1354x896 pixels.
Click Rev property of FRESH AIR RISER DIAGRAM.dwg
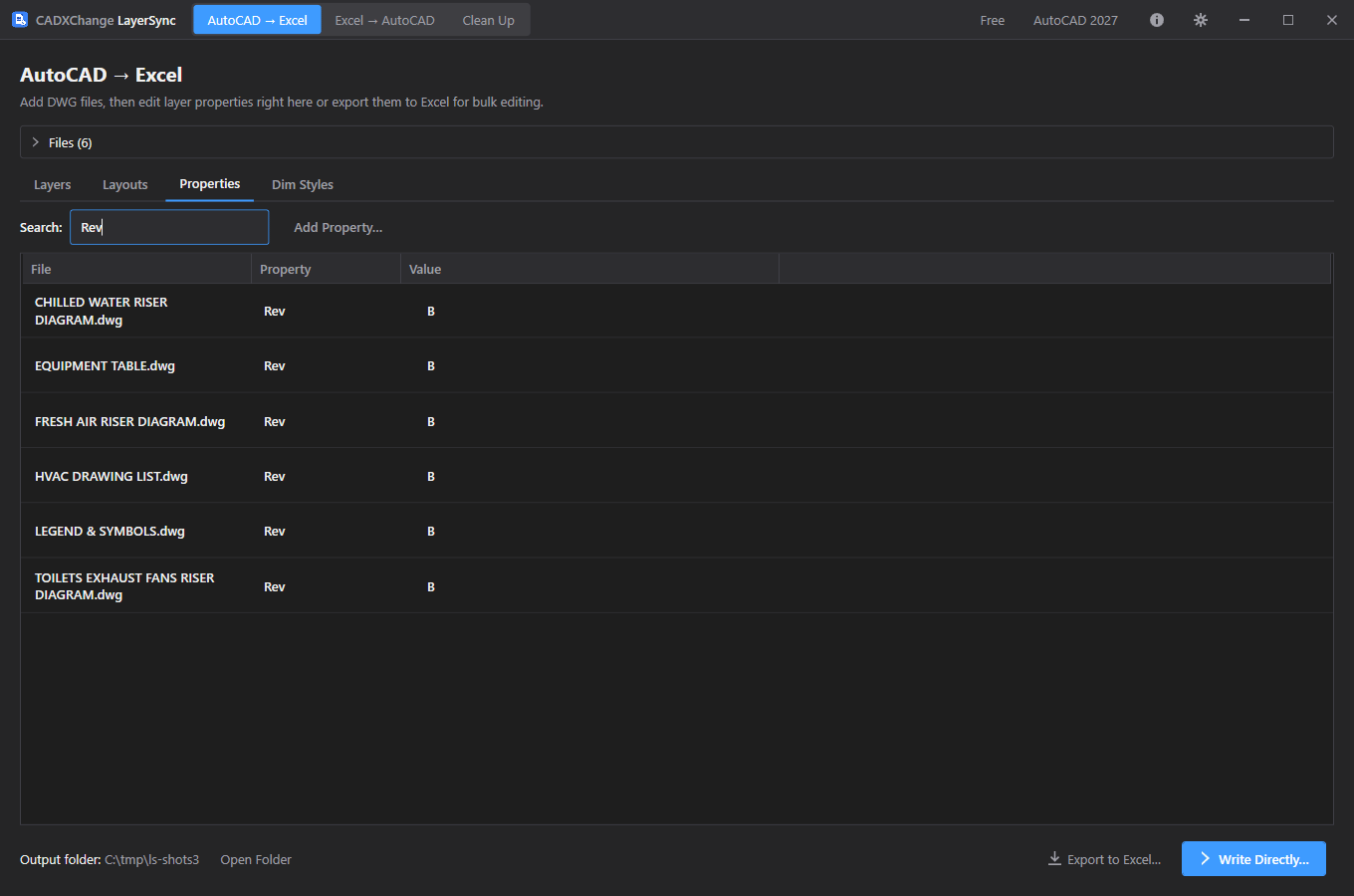coord(275,421)
